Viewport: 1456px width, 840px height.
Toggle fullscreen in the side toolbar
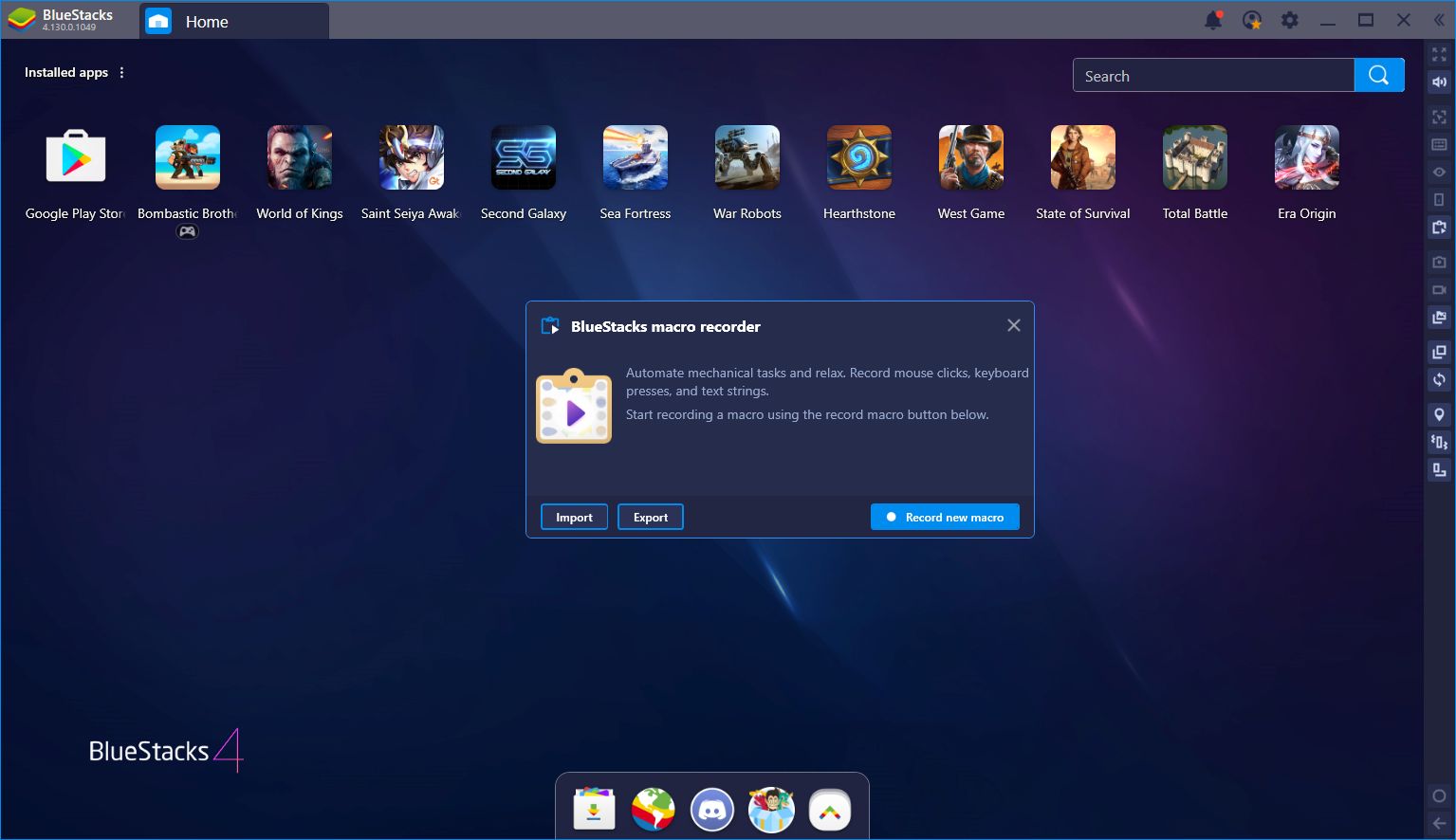[x=1439, y=55]
